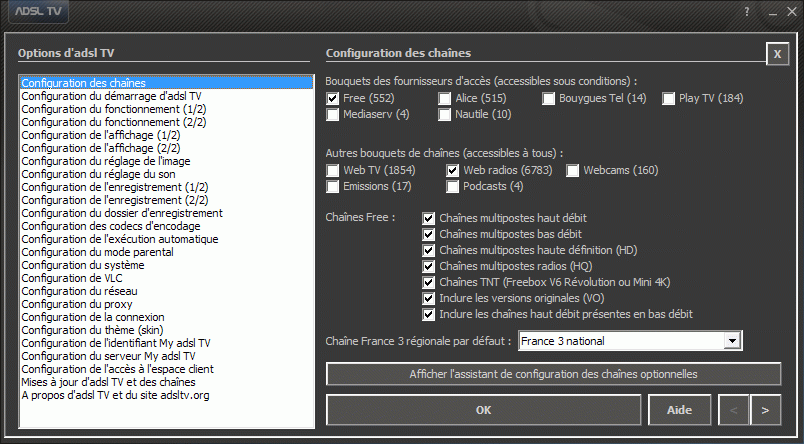The image size is (804, 444).
Task: Uncheck Chaînes multipostes haute définition (HD)
Action: 429,250
